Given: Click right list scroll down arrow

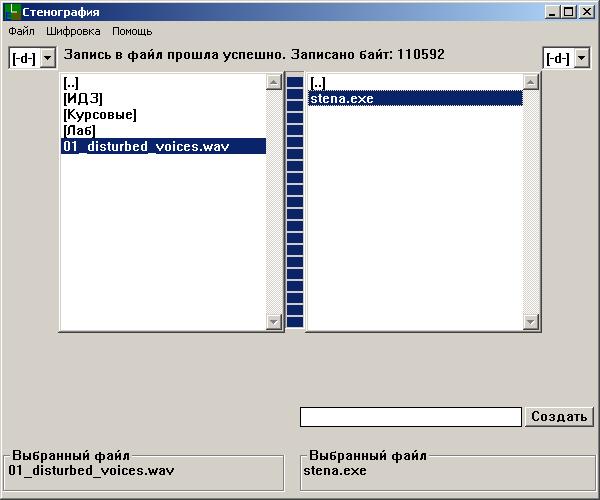Looking at the screenshot, I should [x=531, y=322].
